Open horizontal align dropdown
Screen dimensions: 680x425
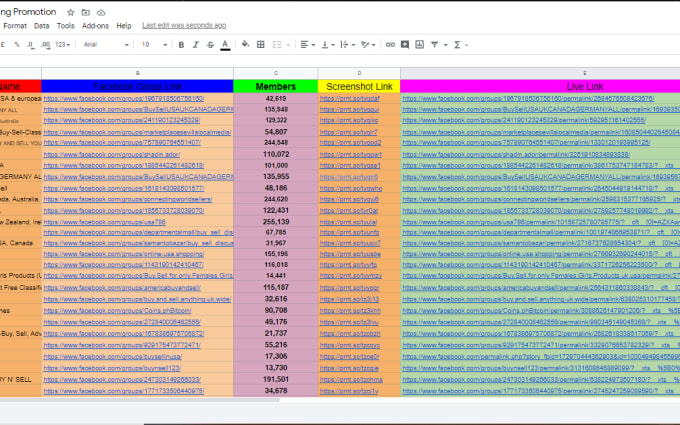point(307,44)
